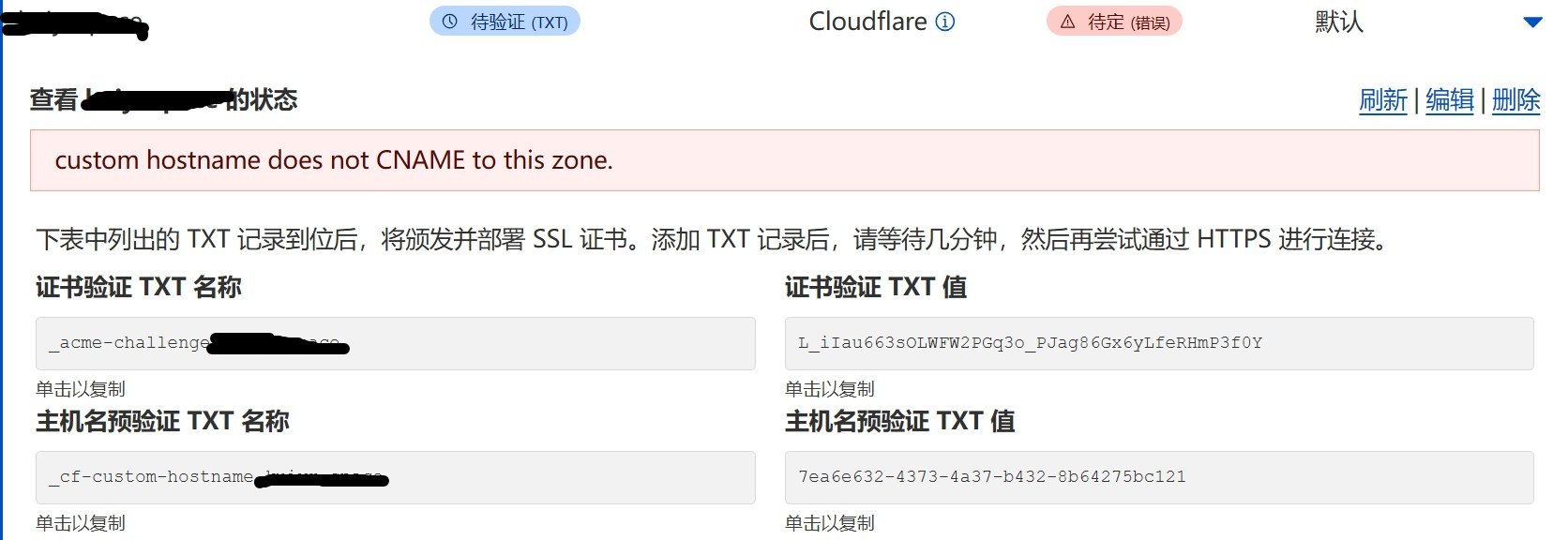Click the Cloudflare certificate authority text
The width and height of the screenshot is (1568, 540).
[x=867, y=22]
